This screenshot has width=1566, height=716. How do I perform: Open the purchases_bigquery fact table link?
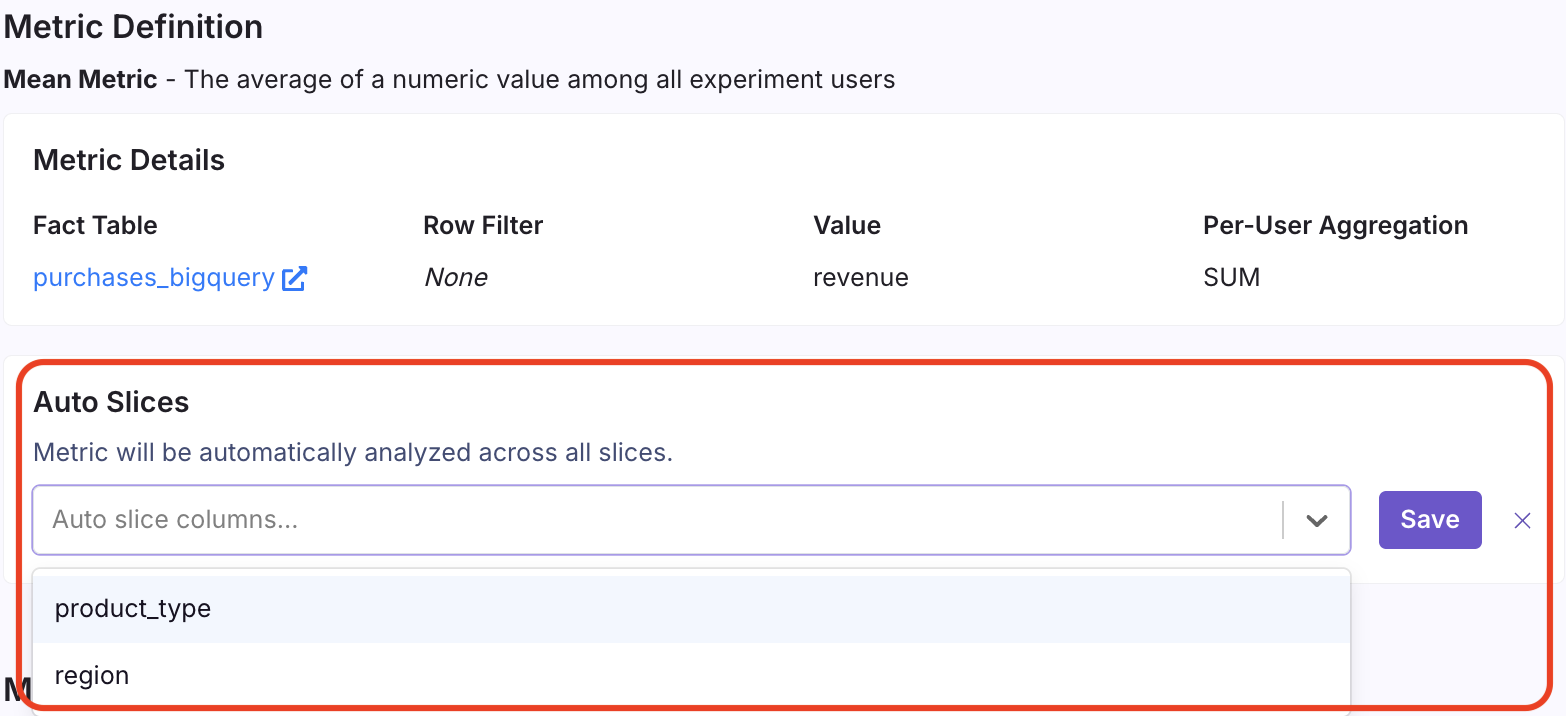coord(153,278)
